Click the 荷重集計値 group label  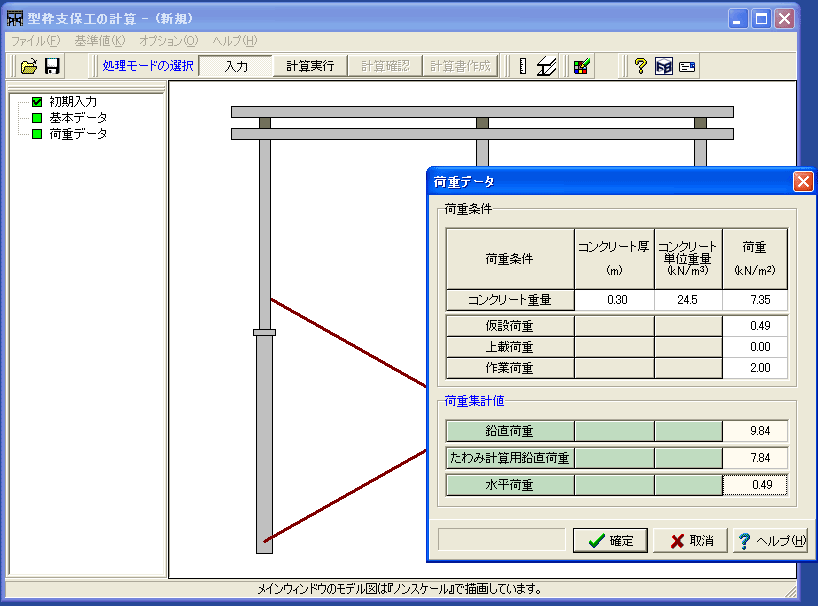(x=474, y=401)
